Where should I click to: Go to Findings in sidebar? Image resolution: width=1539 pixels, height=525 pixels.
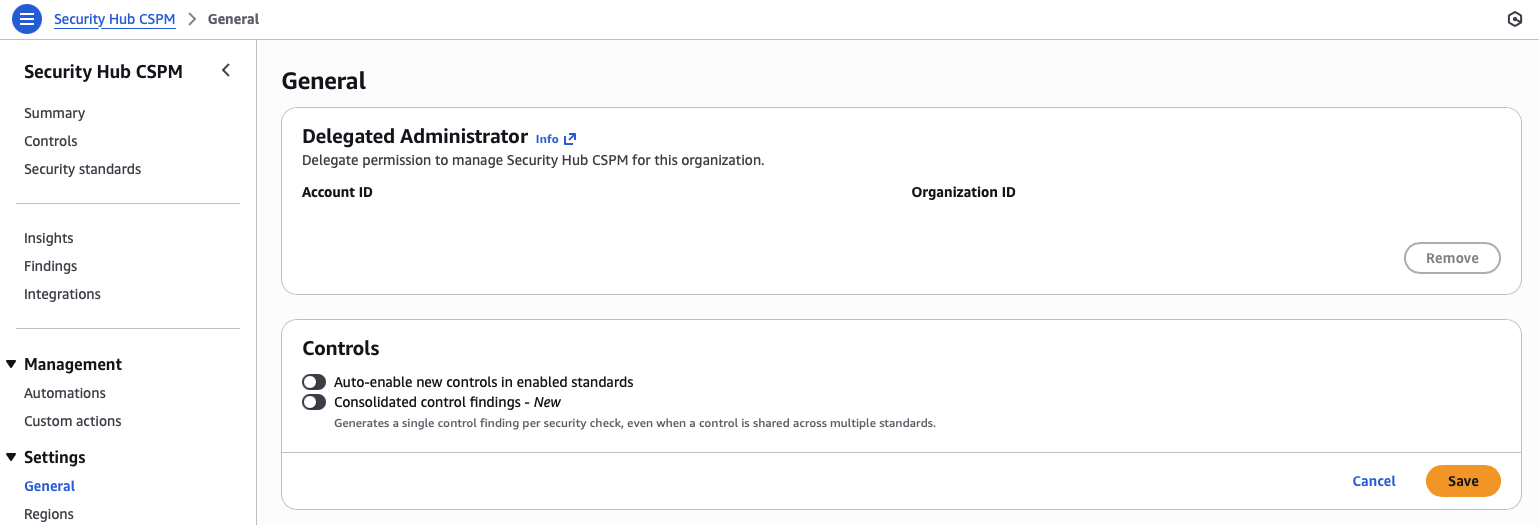[50, 266]
